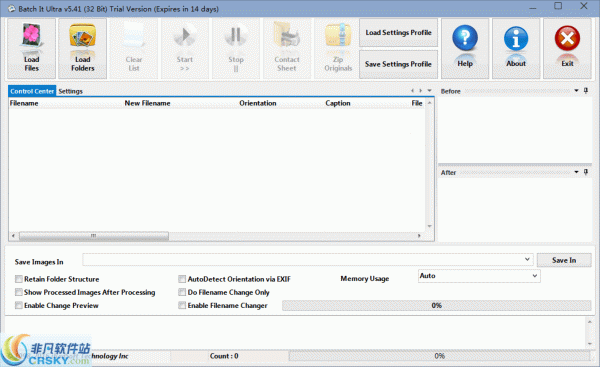Image resolution: width=600 pixels, height=367 pixels.
Task: Click the Zip Originals icon
Action: [338, 48]
